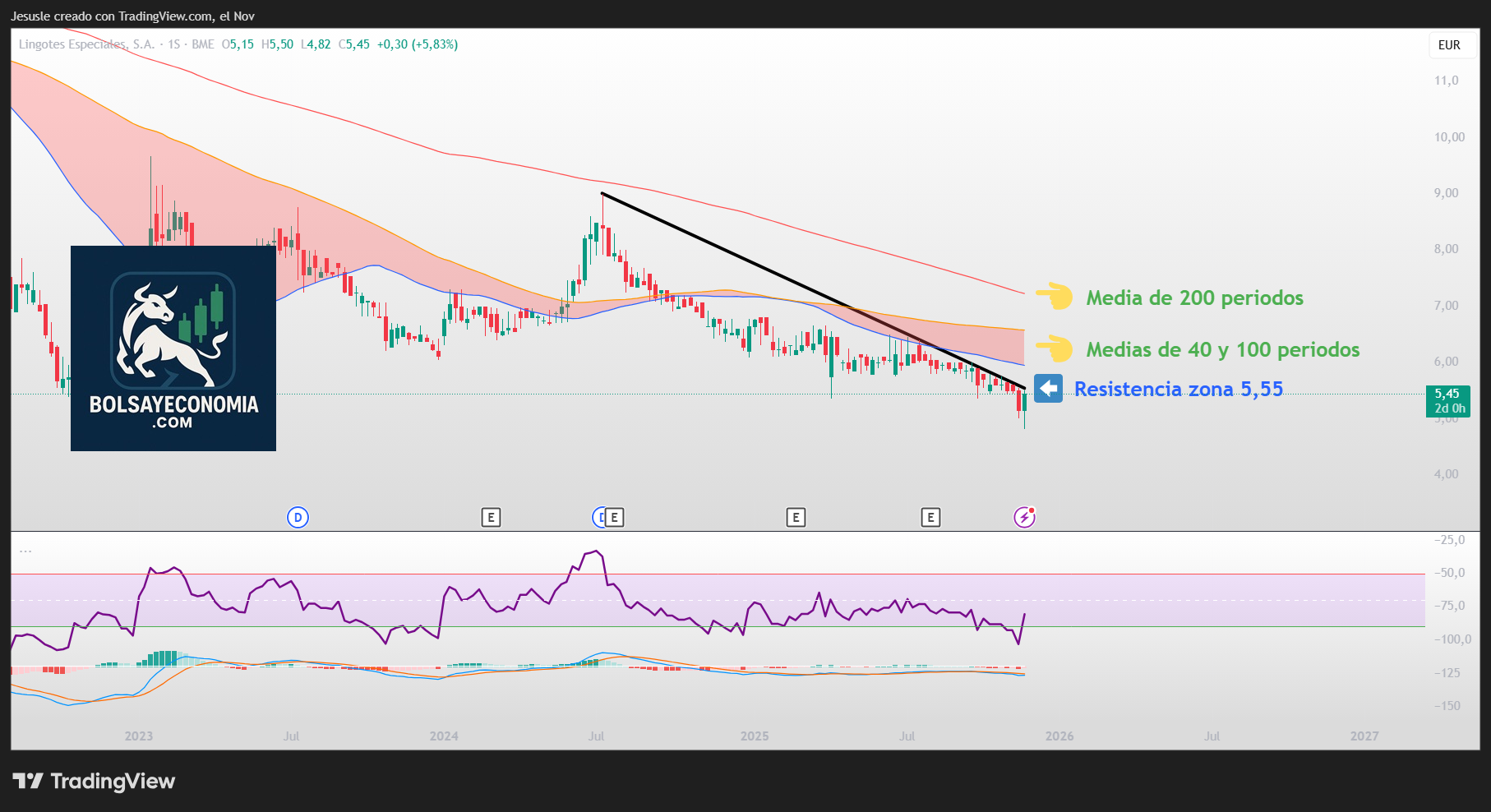
Task: Click the BolsayEconomia.com logo image
Action: click(x=173, y=348)
